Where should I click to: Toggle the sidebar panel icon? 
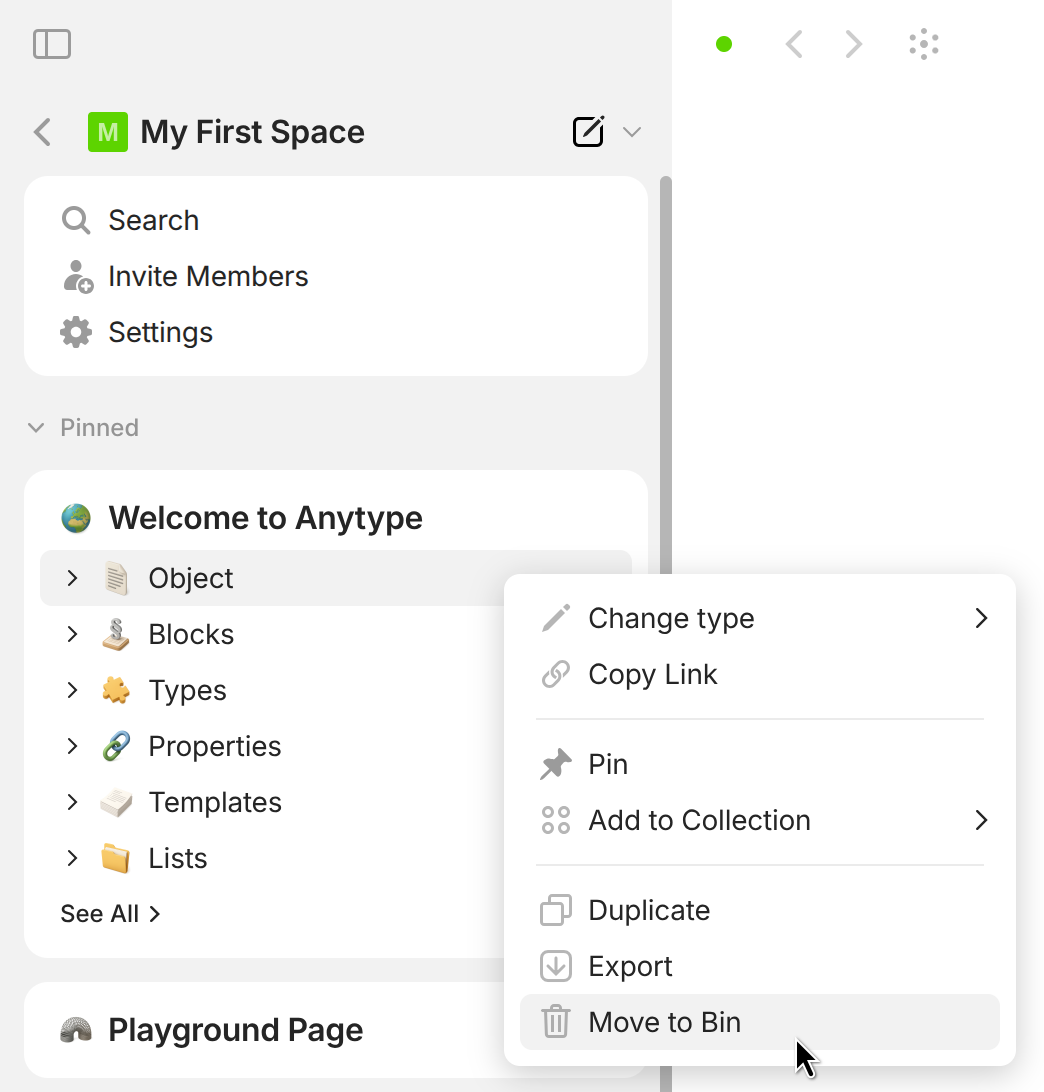(52, 44)
